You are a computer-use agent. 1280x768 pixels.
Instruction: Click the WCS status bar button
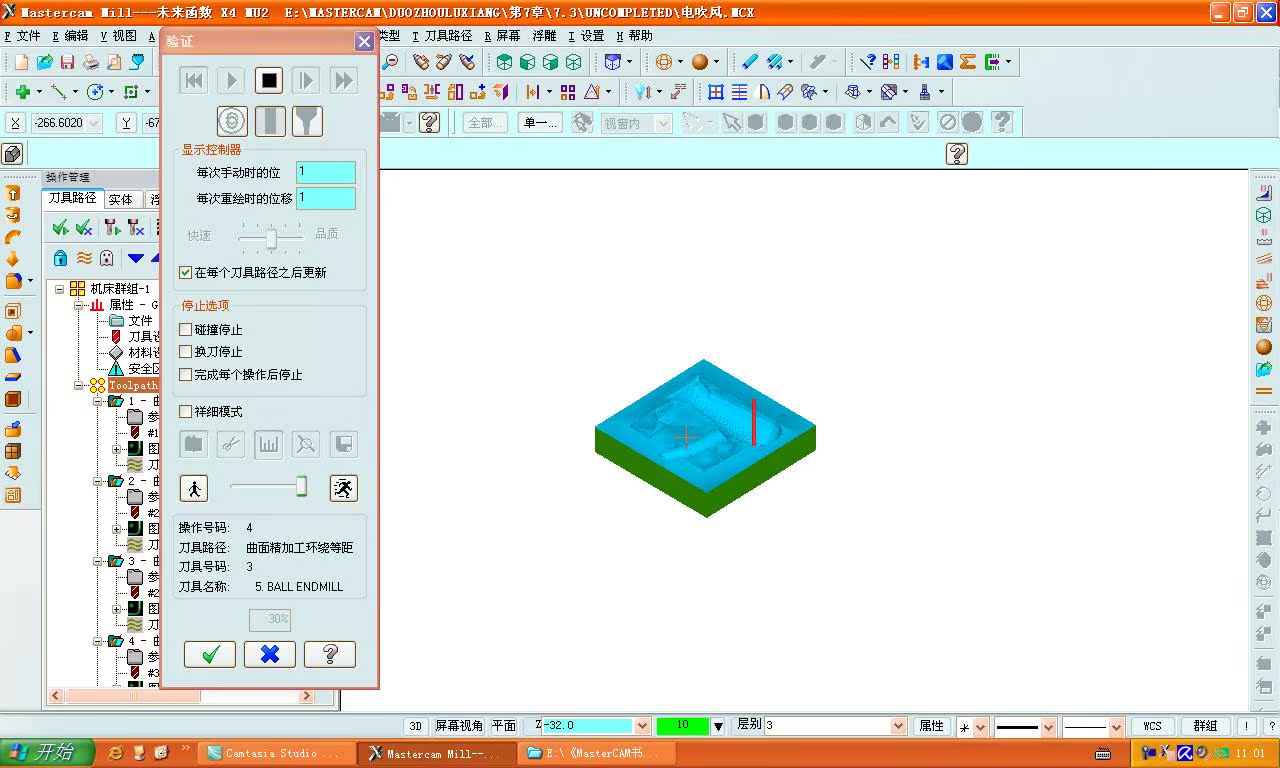[x=1152, y=726]
